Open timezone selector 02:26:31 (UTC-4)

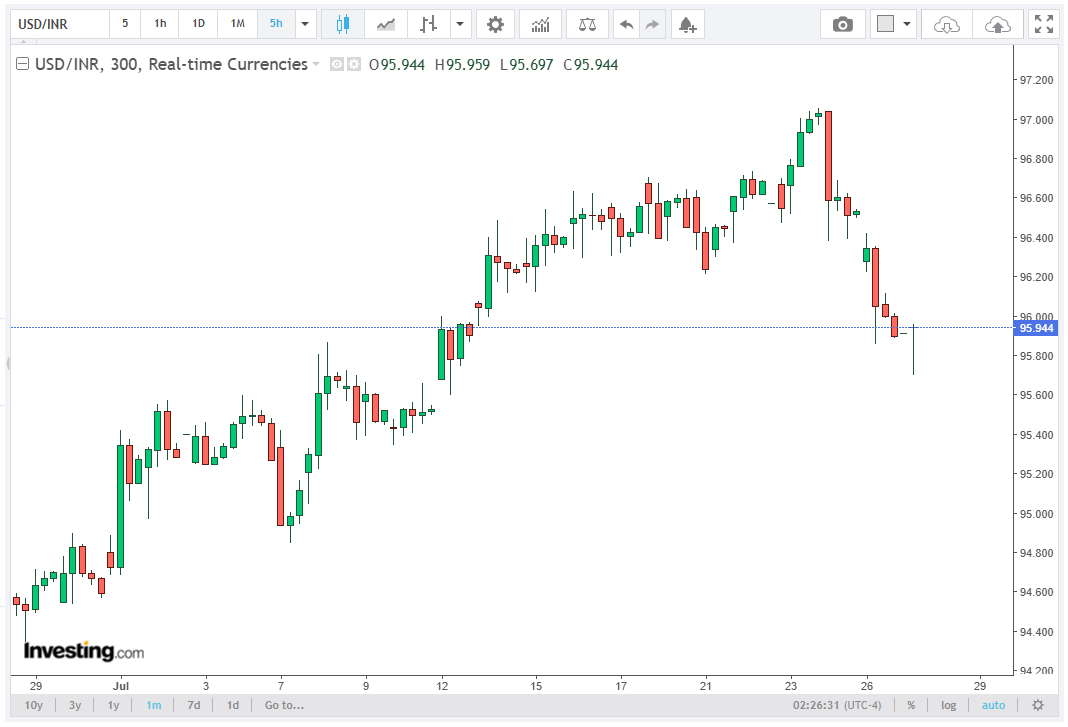point(836,705)
